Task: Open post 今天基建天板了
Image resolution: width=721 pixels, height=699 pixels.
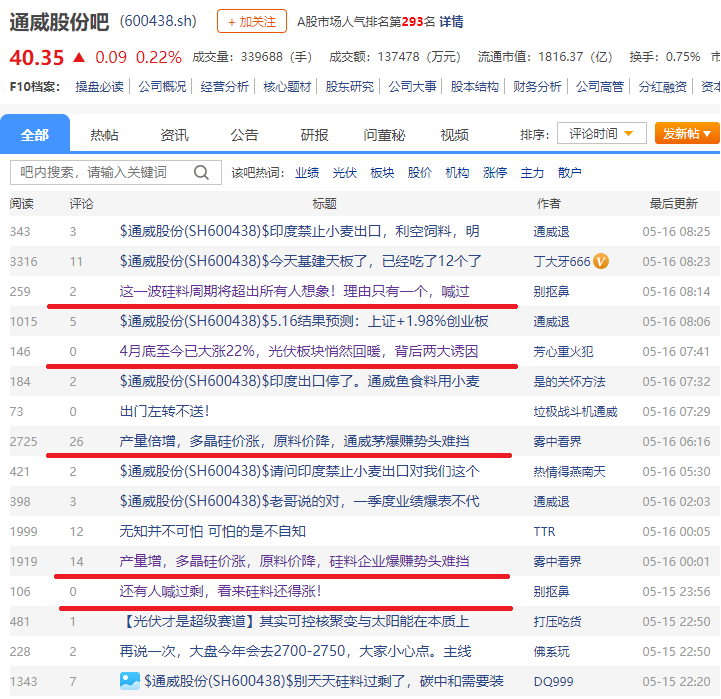Action: coord(300,261)
